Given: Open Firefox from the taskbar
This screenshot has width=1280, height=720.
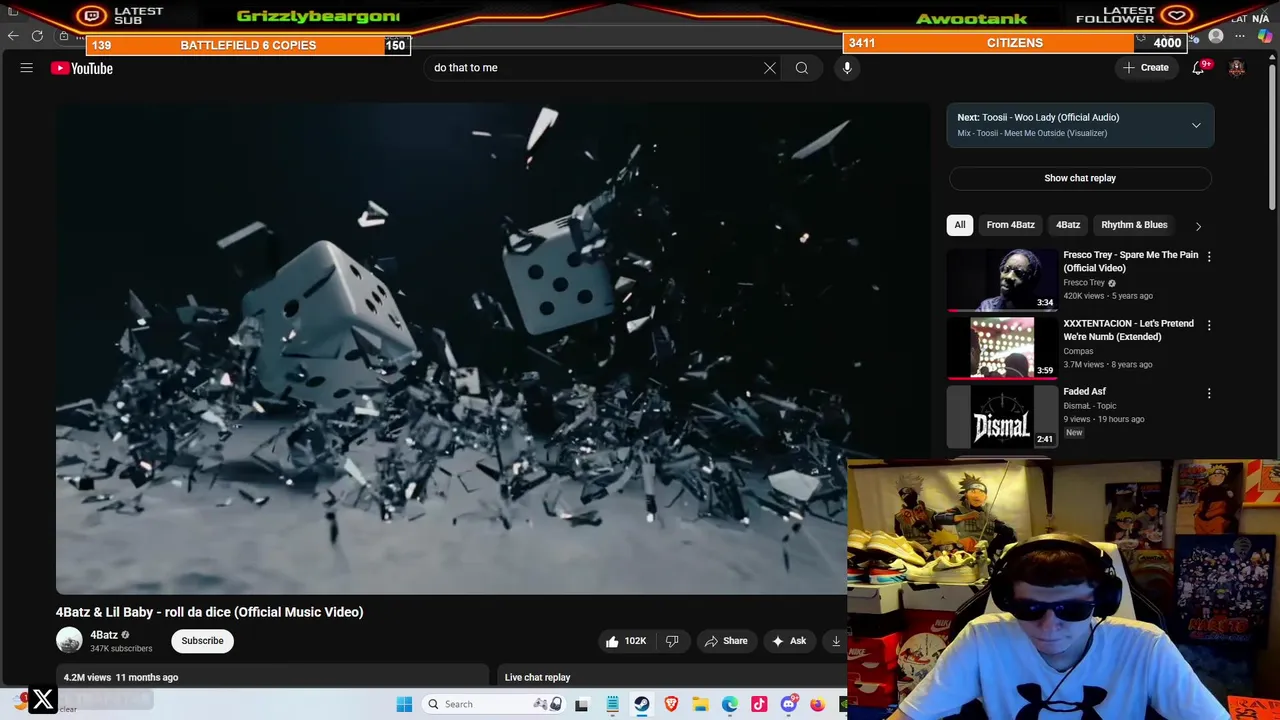Looking at the screenshot, I should pyautogui.click(x=818, y=704).
